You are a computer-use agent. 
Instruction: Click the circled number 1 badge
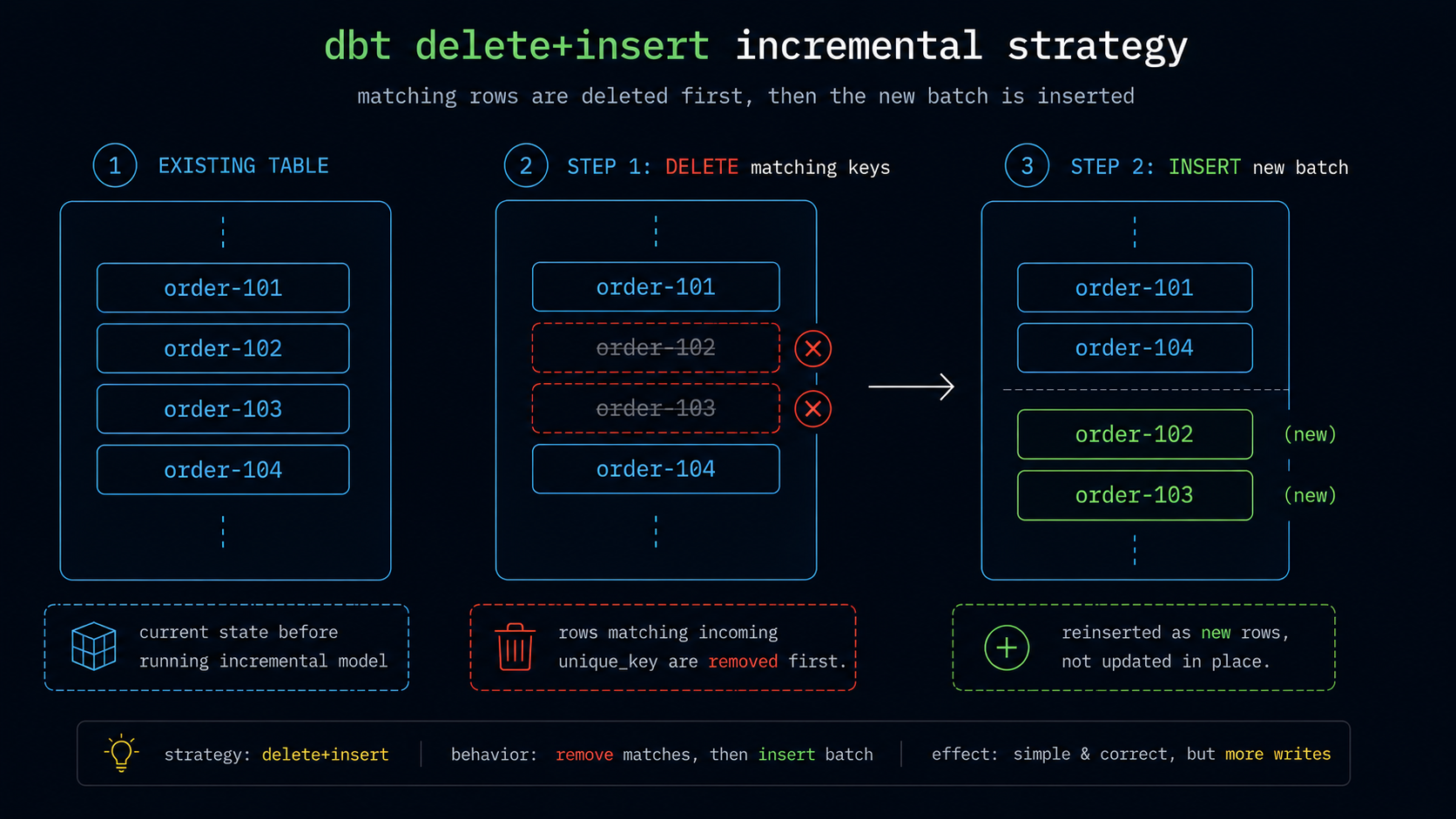point(115,165)
